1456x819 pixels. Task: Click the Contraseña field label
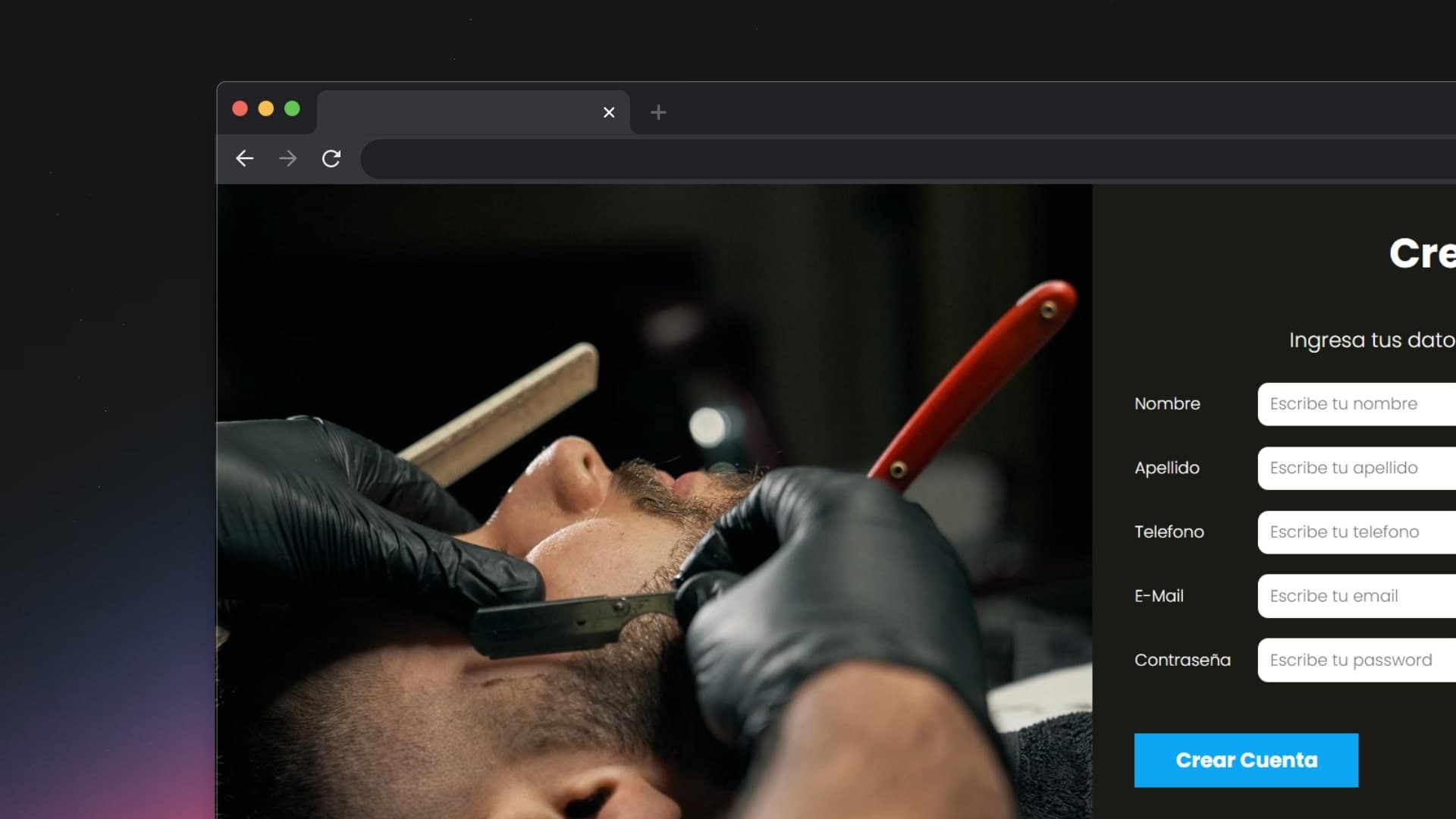tap(1182, 660)
